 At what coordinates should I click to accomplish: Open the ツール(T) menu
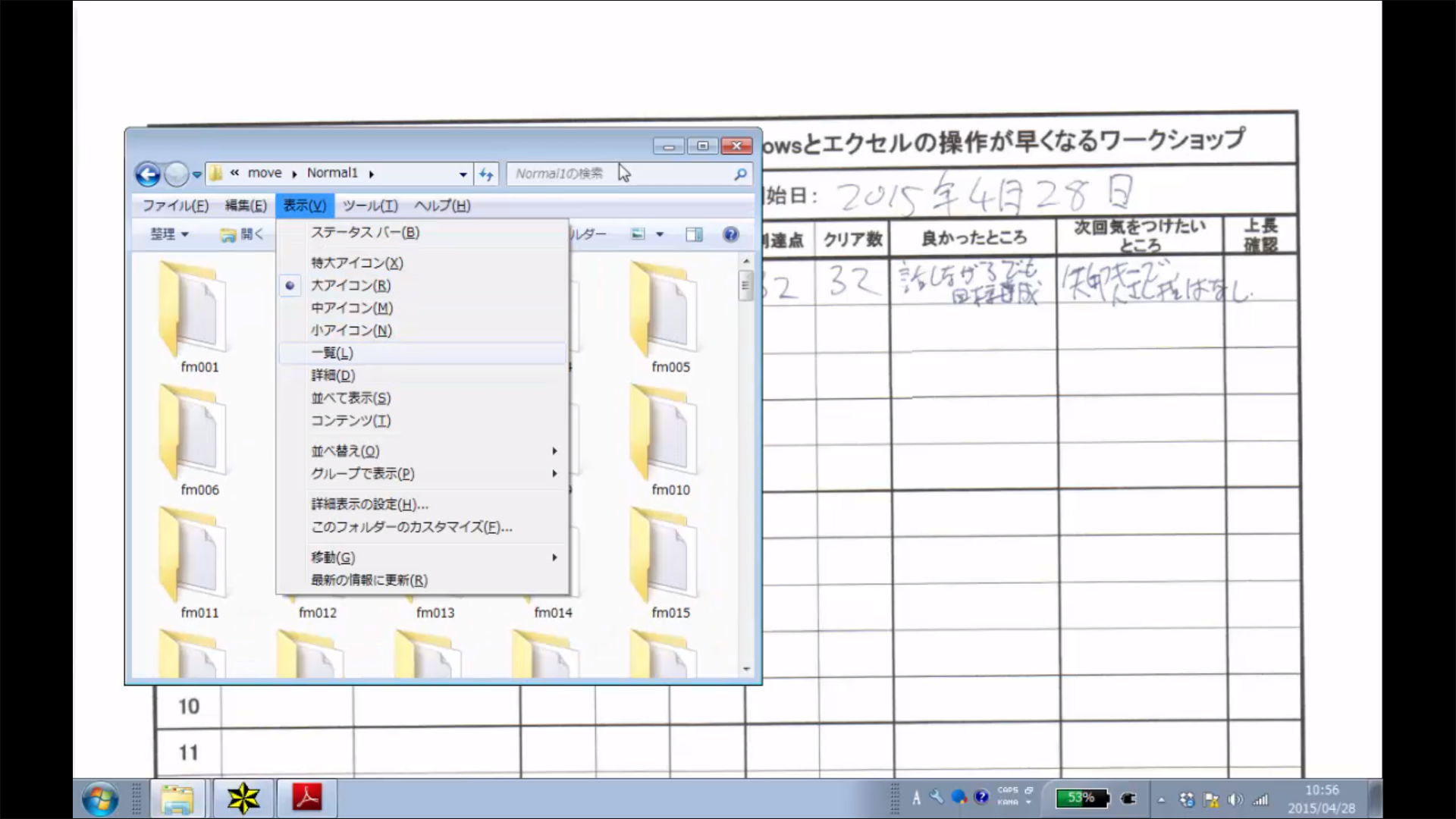click(x=370, y=206)
